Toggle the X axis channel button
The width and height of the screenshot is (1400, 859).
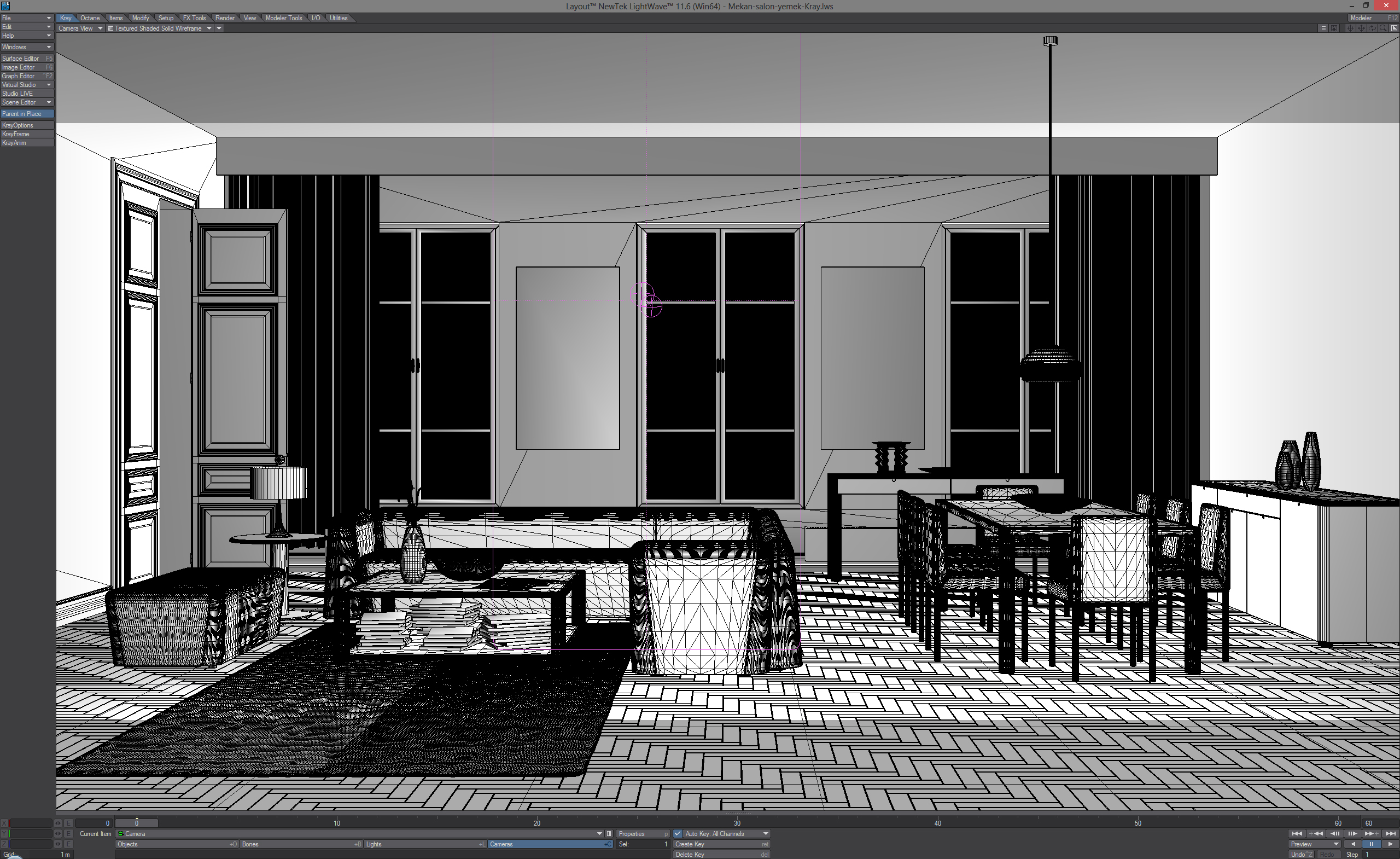(4, 823)
